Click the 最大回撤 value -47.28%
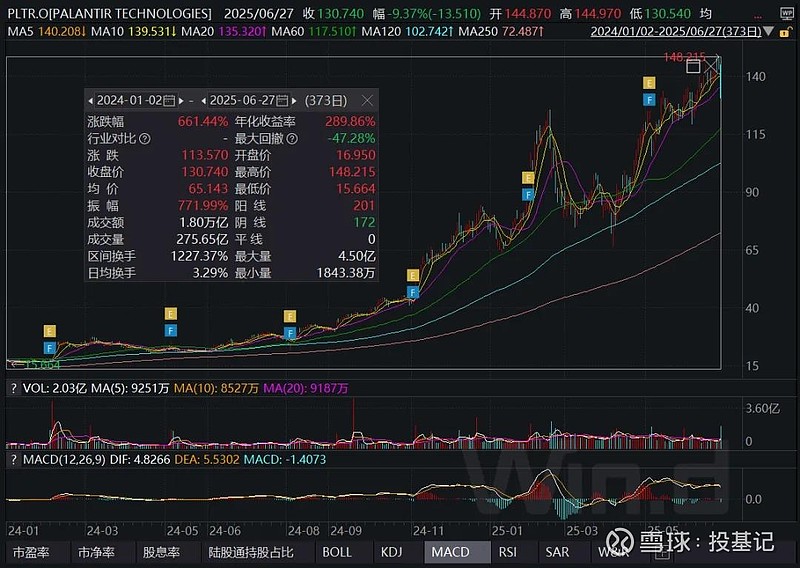 click(x=351, y=138)
